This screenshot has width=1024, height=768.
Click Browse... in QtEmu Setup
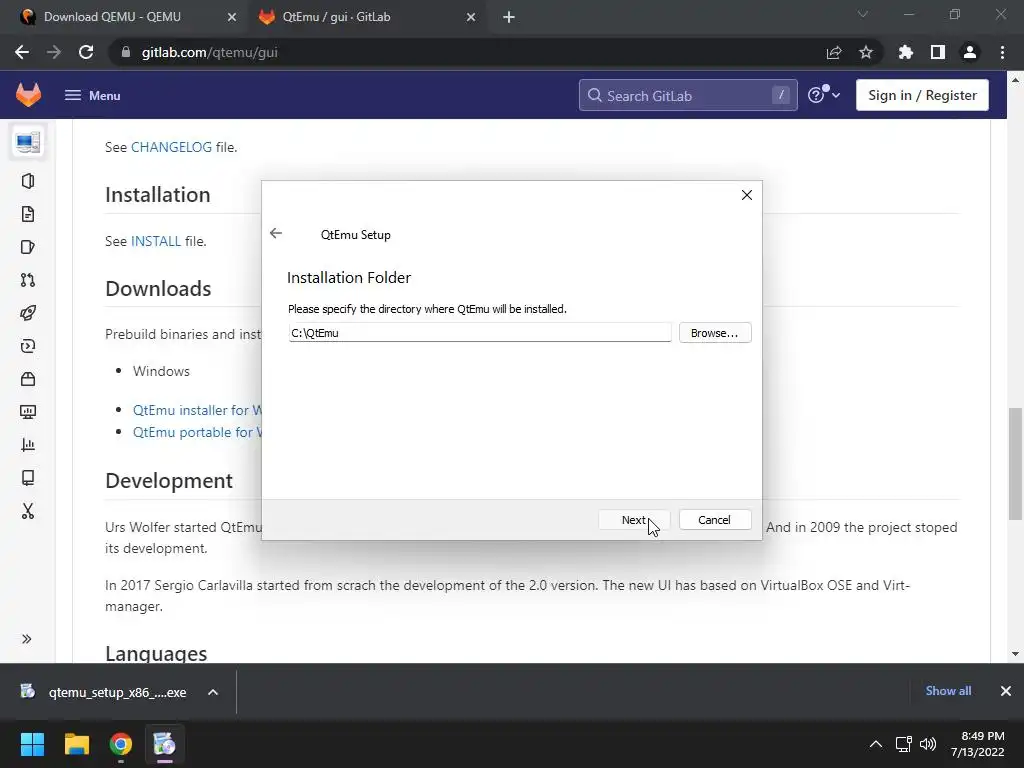715,333
